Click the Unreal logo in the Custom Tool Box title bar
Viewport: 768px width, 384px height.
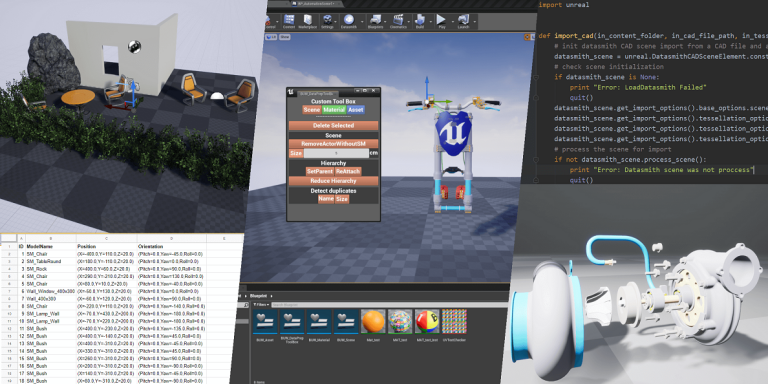coord(291,92)
